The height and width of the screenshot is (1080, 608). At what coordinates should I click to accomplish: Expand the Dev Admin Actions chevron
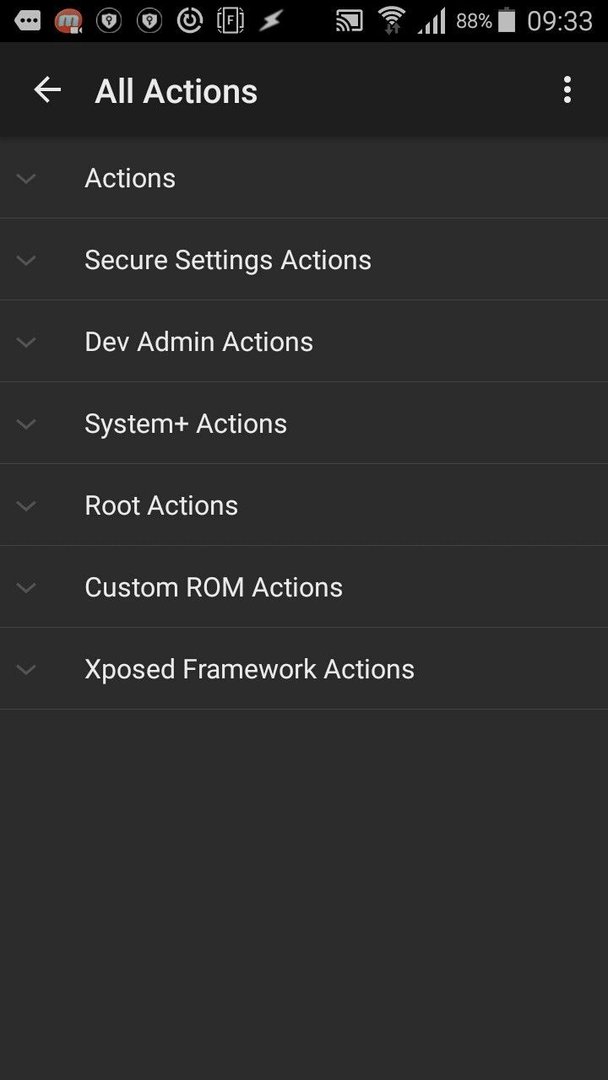coord(26,342)
